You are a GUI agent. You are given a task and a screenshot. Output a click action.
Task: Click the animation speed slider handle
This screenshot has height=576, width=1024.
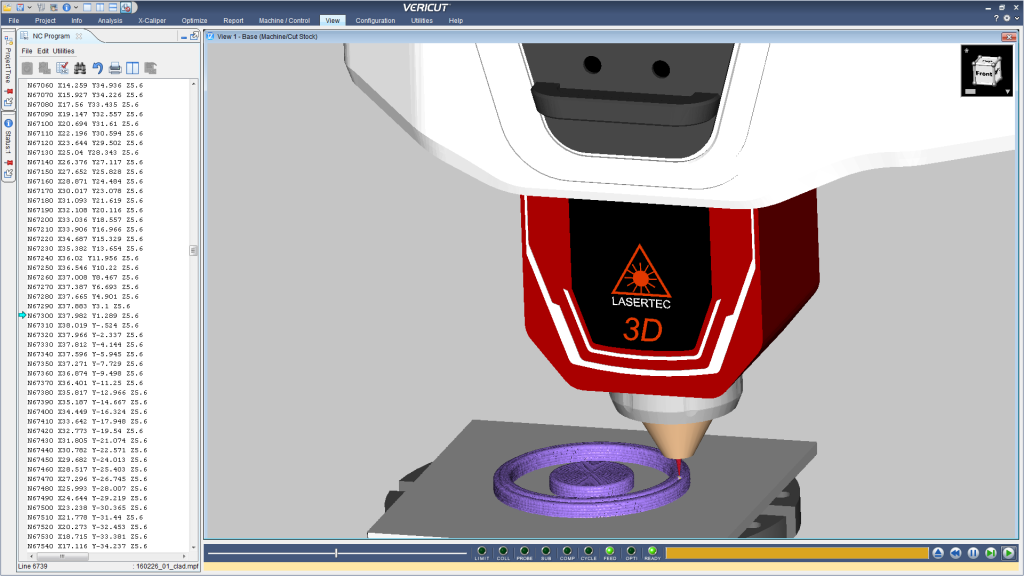(x=336, y=552)
